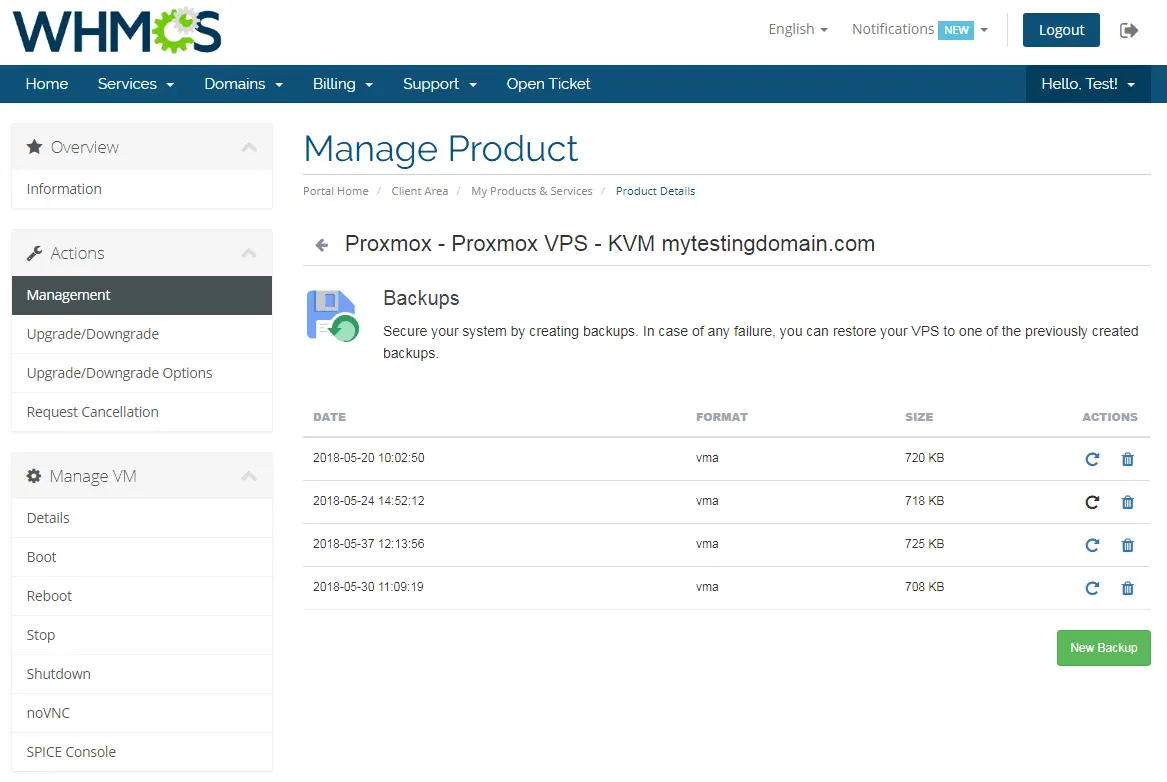
Task: Delete the 2018-05-37 12:13:56 backup
Action: coord(1128,545)
